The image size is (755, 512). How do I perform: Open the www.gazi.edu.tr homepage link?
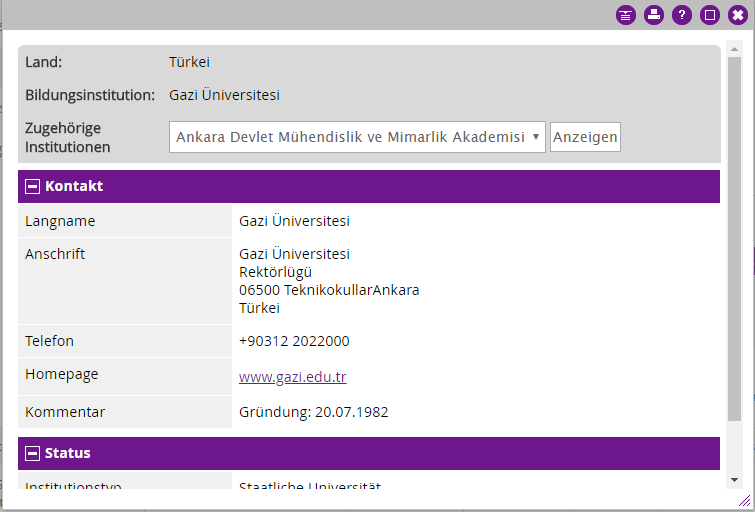coord(292,377)
